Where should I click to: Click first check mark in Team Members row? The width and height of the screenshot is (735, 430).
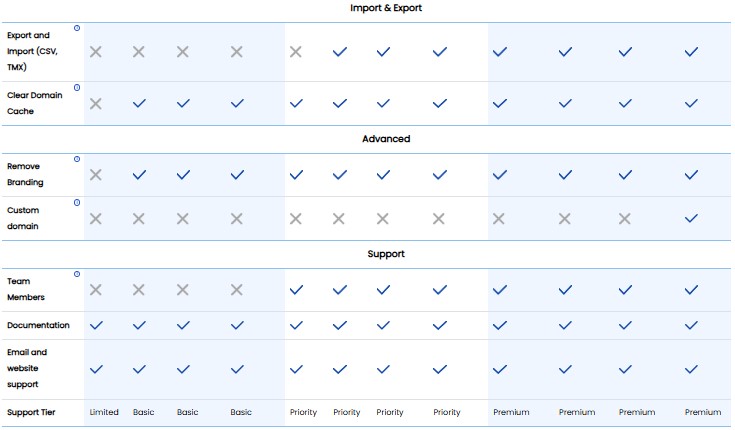point(296,290)
